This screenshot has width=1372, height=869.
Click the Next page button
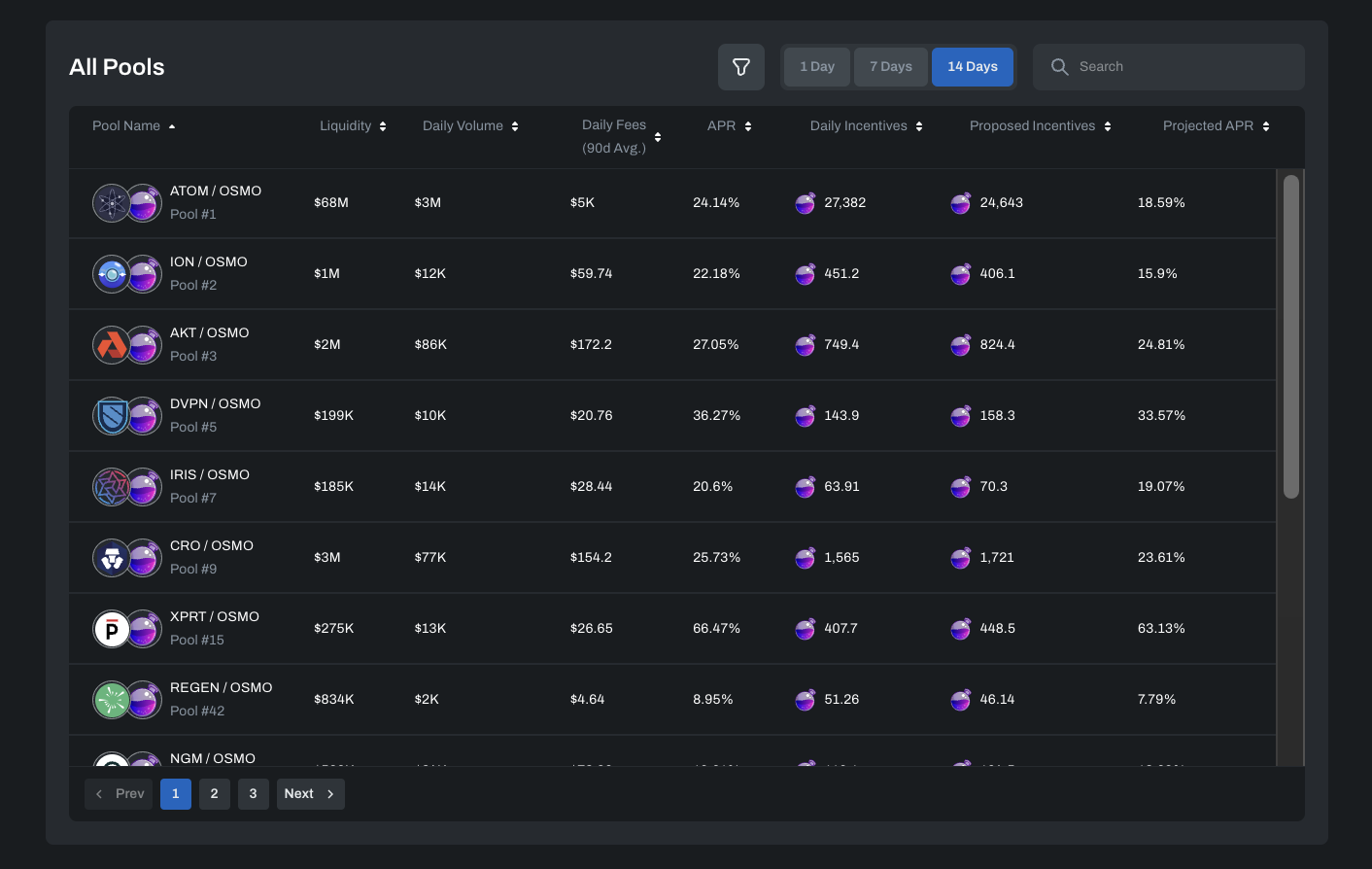311,794
